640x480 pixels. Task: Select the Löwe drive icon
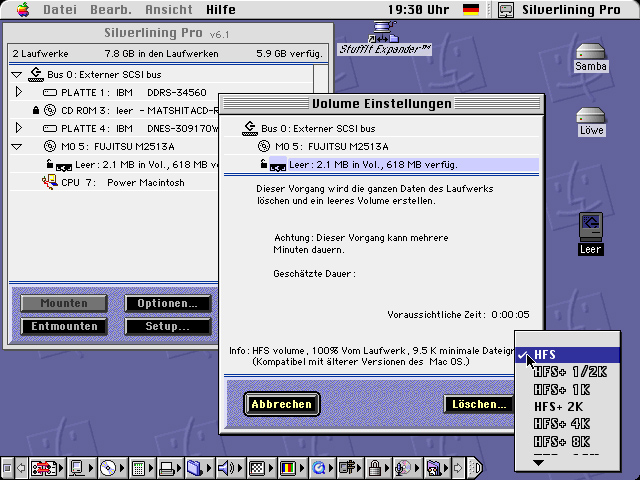(591, 122)
